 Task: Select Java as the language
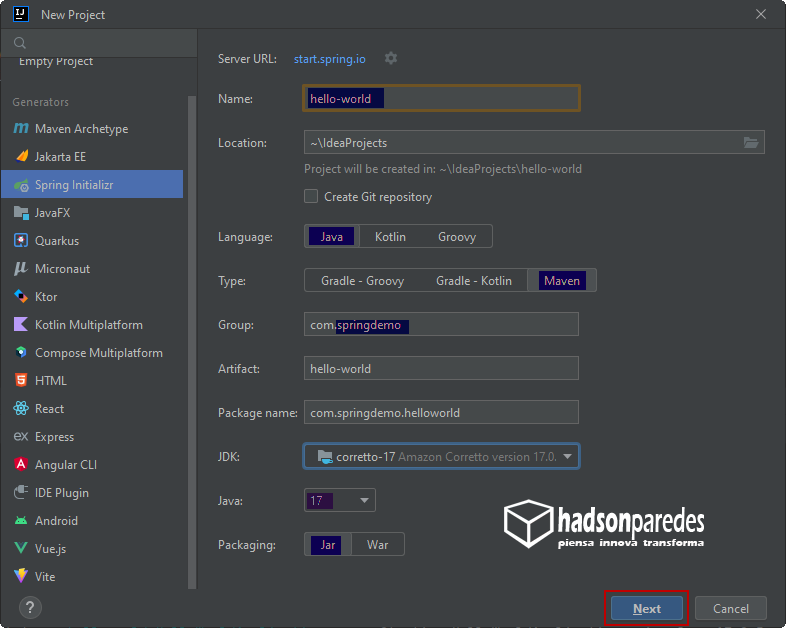point(332,237)
